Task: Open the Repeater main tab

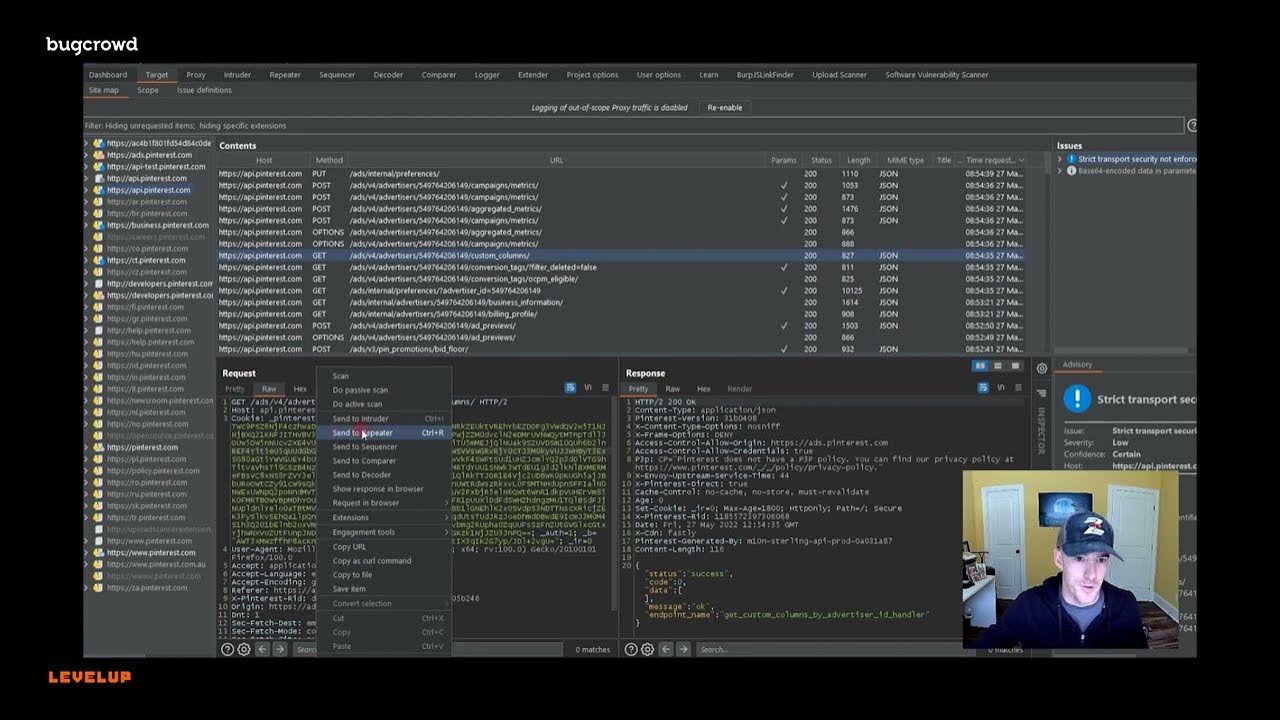Action: click(285, 75)
